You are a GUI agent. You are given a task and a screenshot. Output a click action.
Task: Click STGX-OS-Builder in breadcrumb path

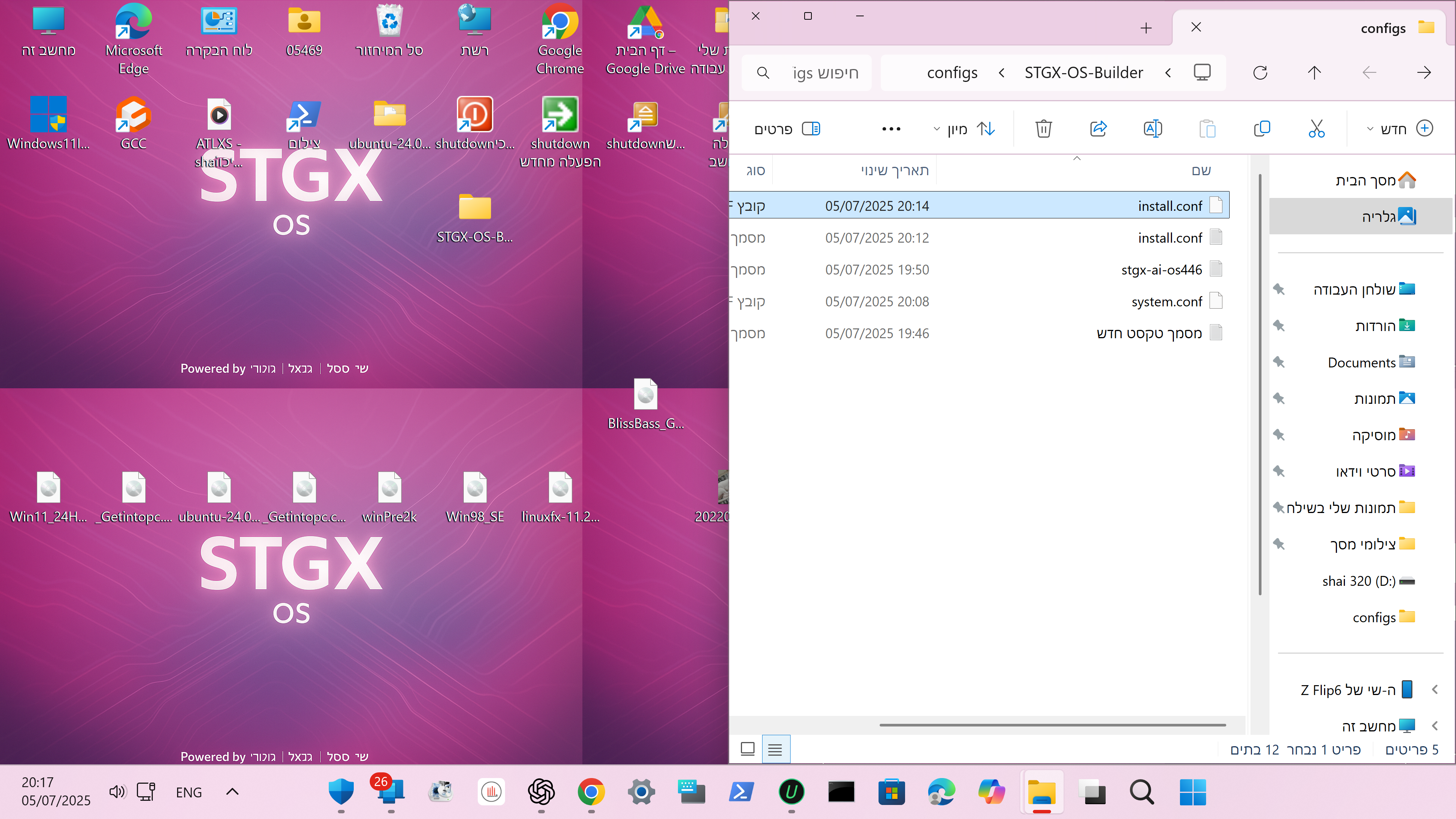1084,73
